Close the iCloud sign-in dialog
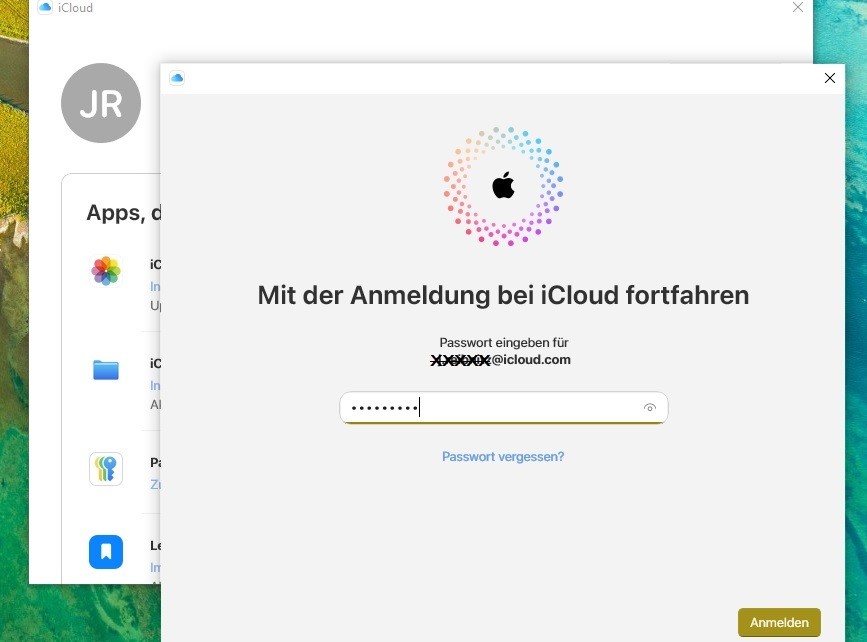 [829, 78]
